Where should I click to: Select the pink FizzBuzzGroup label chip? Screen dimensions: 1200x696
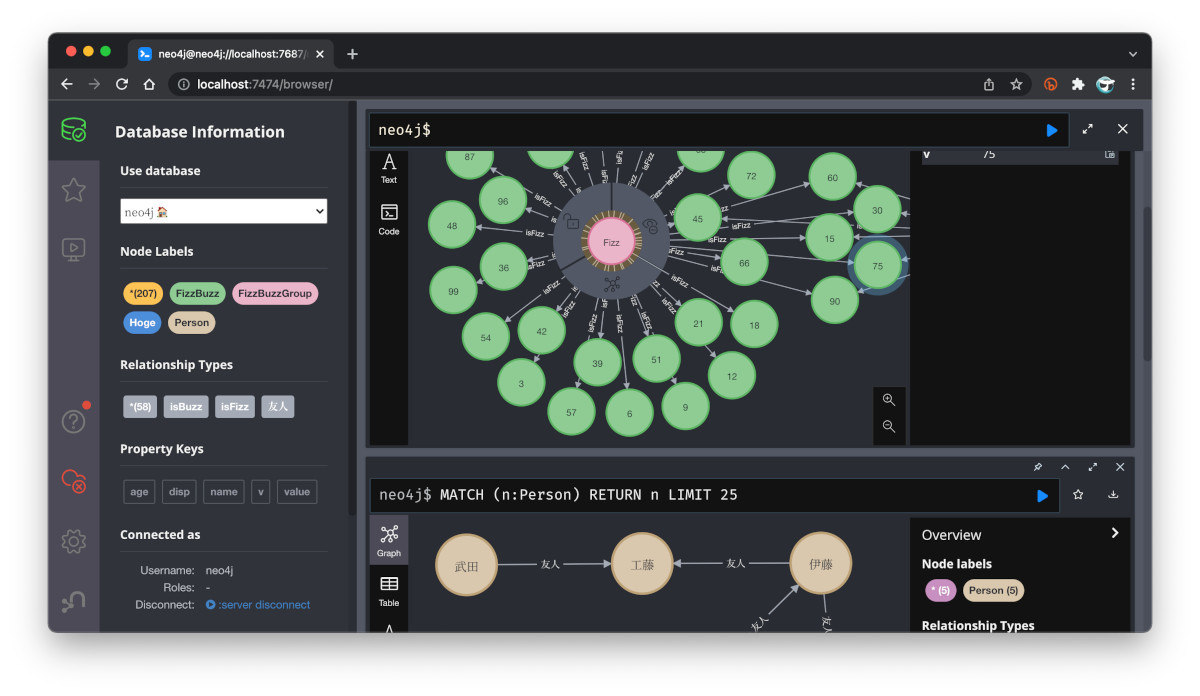pos(275,294)
